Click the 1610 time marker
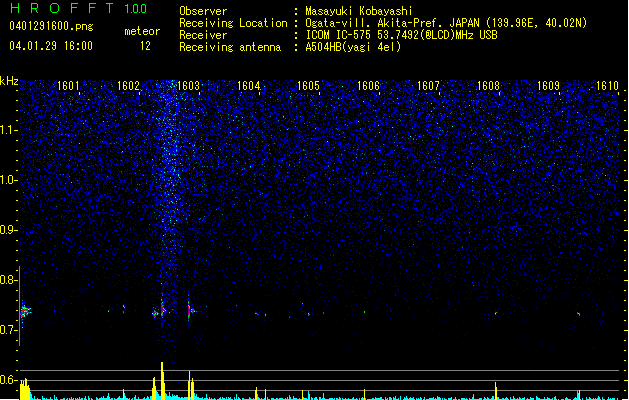Image resolution: width=629 pixels, height=400 pixels. tap(607, 86)
